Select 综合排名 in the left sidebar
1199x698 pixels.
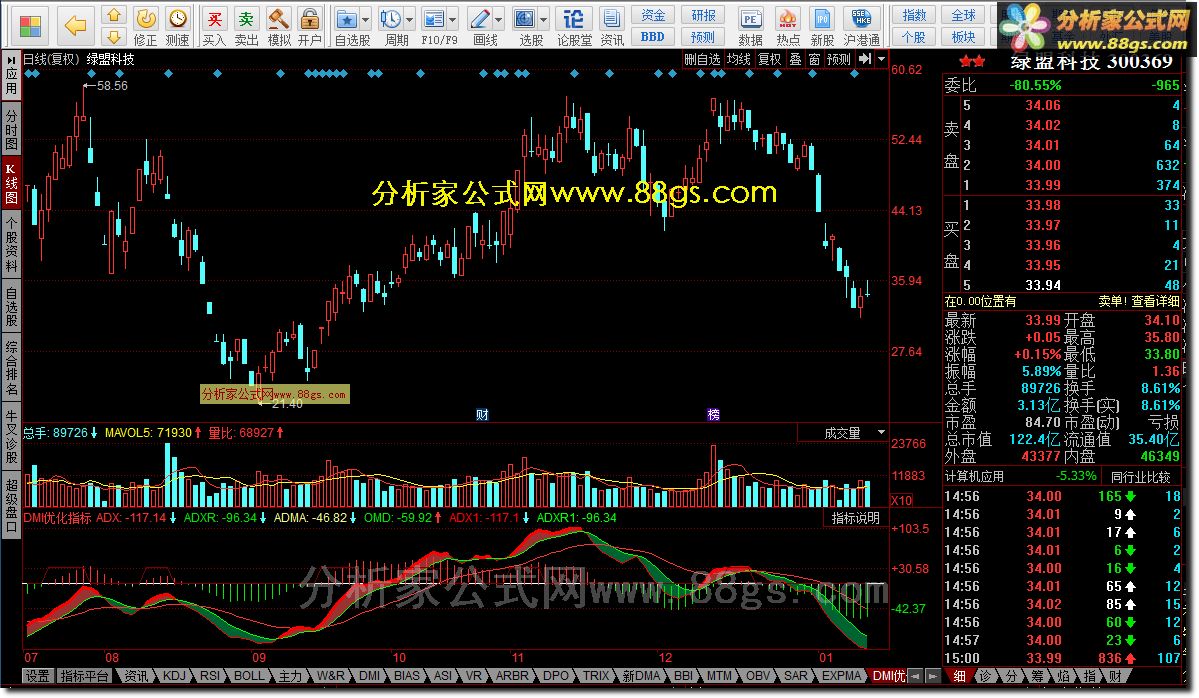coord(11,368)
